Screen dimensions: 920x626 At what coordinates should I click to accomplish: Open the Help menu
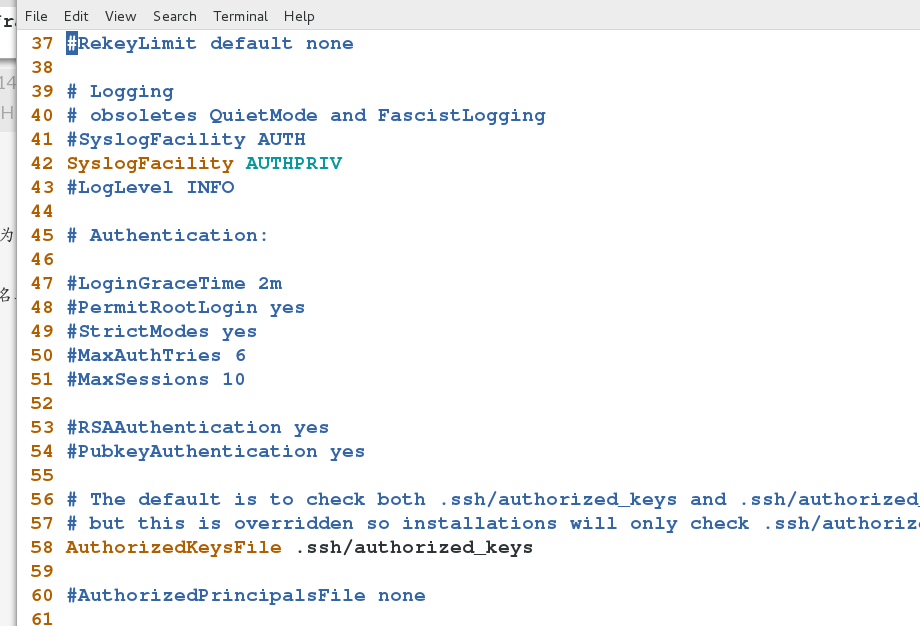coord(298,16)
